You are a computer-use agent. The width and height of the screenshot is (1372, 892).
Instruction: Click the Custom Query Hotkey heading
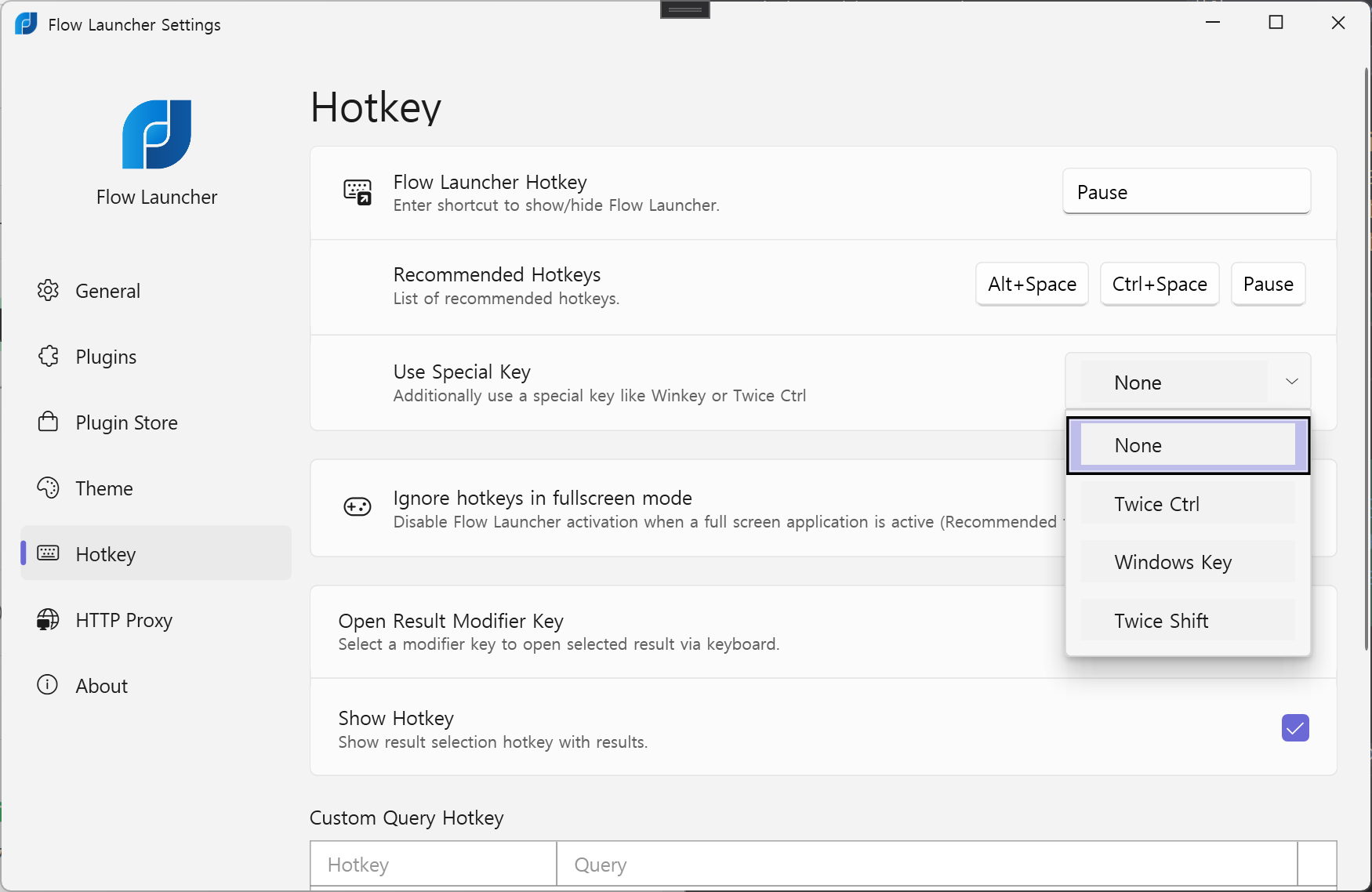[x=406, y=818]
